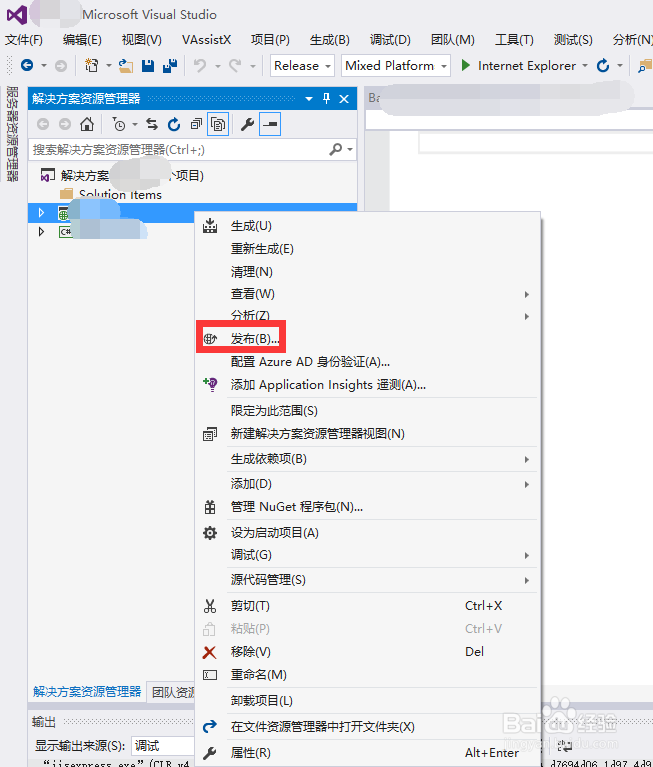Open 属性(R) from the context menu
Screen dimensions: 653x767
[x=368, y=752]
